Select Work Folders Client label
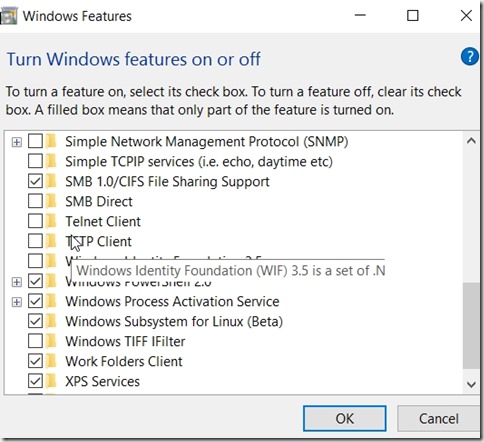The height and width of the screenshot is (442, 484). tap(124, 361)
